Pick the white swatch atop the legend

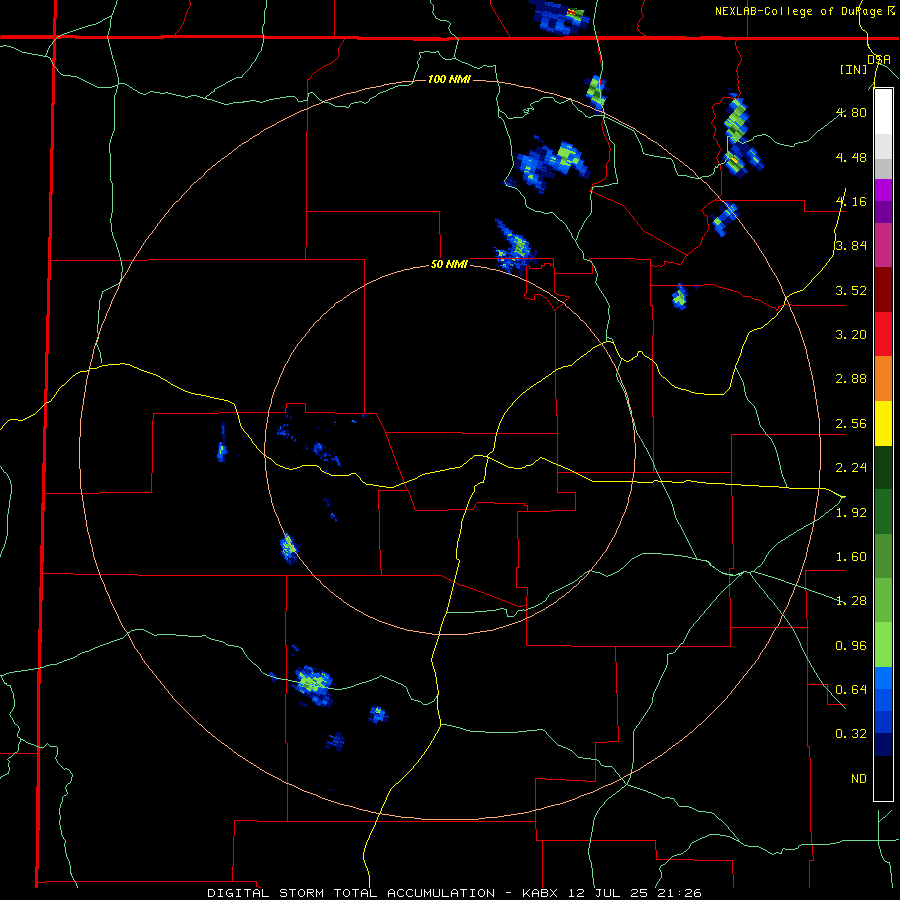pos(883,112)
